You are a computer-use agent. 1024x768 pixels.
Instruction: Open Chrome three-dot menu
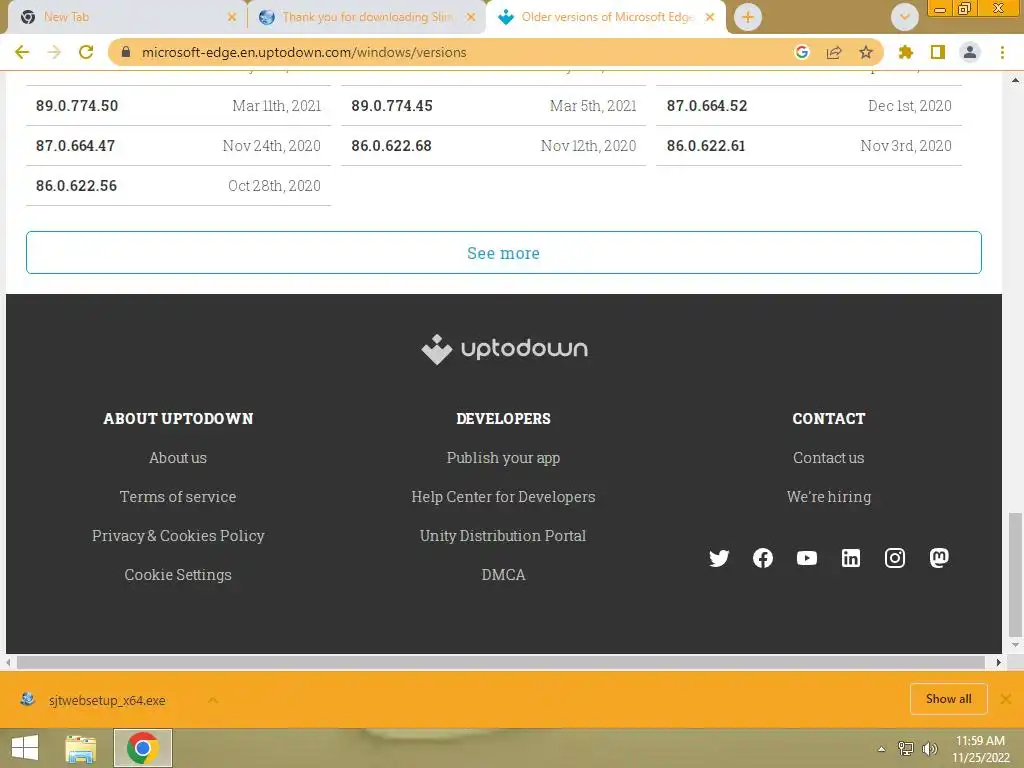tap(1002, 52)
